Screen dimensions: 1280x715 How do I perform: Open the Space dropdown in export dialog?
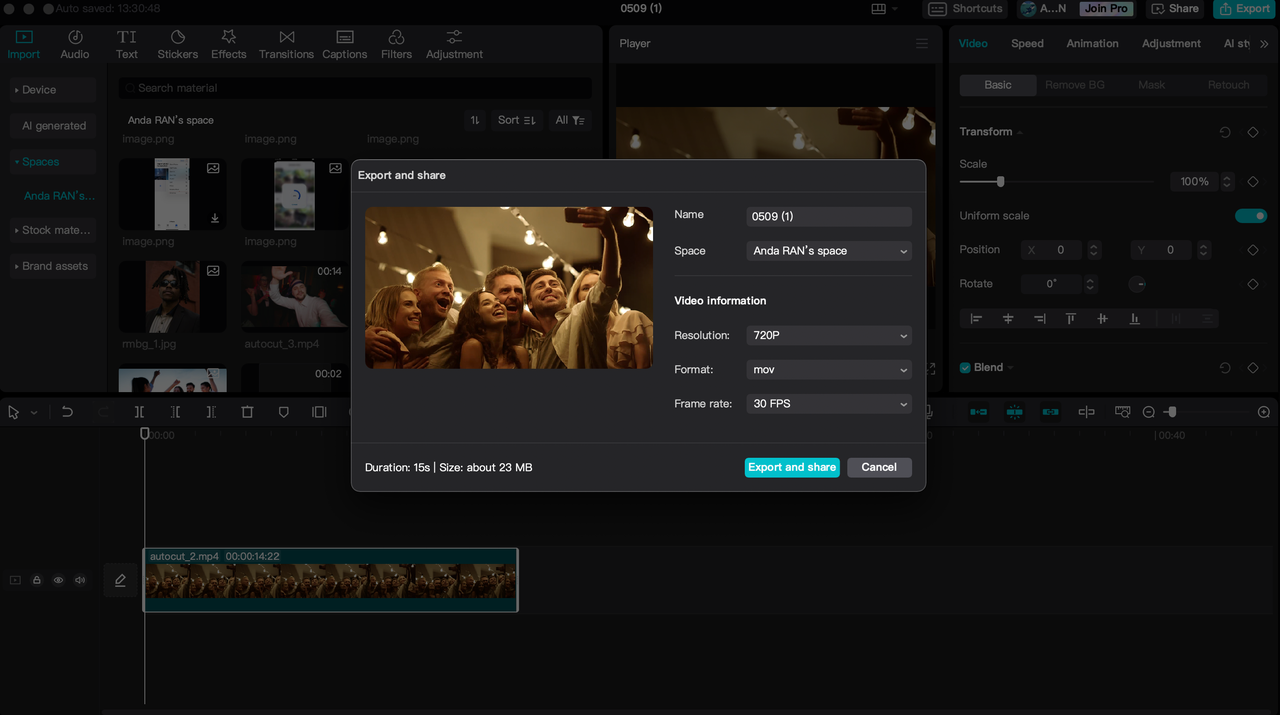coord(829,251)
